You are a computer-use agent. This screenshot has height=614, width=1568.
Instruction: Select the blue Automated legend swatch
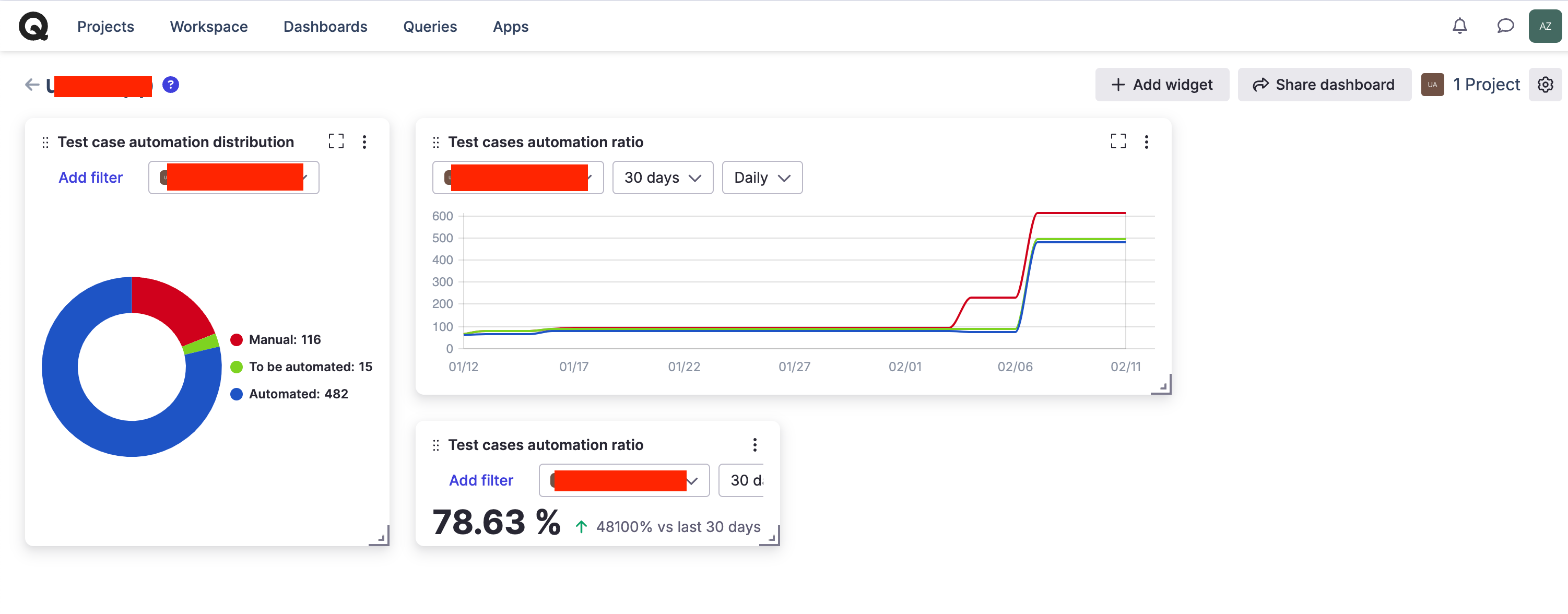[x=236, y=394]
